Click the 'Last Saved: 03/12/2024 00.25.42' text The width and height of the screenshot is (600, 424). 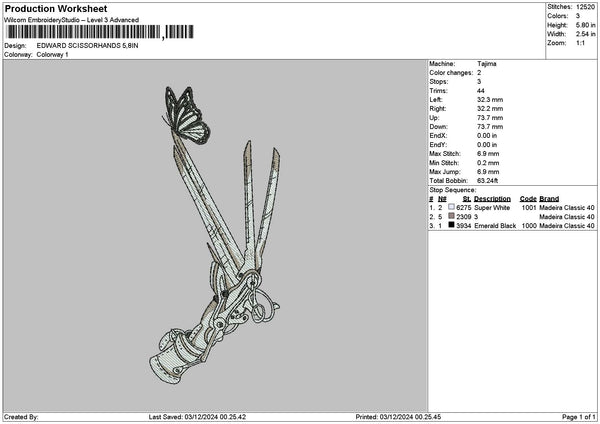[197, 417]
